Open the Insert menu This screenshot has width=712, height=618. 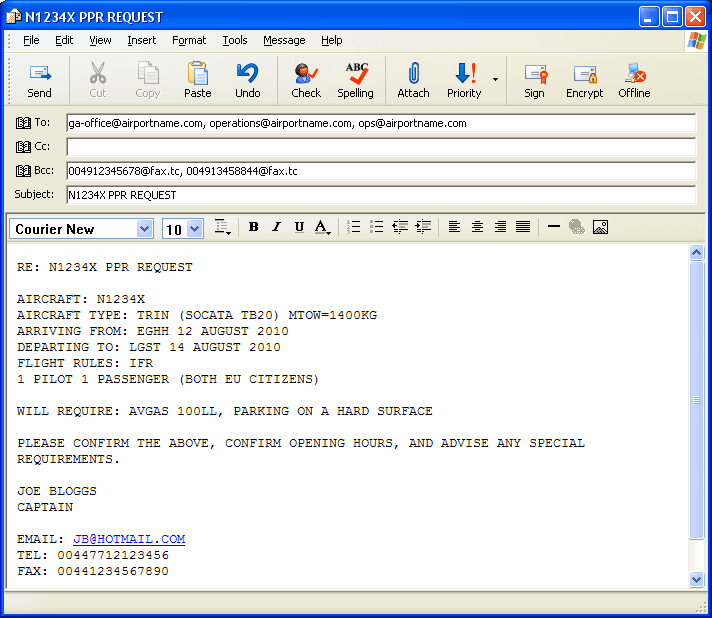[x=142, y=40]
